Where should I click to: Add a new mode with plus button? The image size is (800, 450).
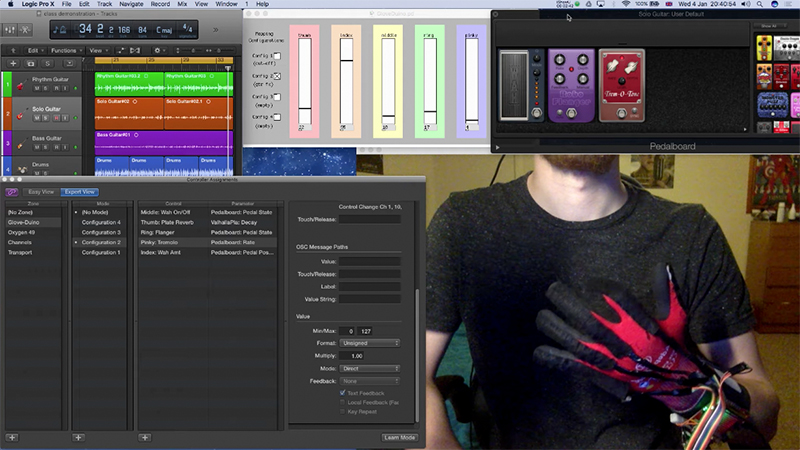point(78,438)
